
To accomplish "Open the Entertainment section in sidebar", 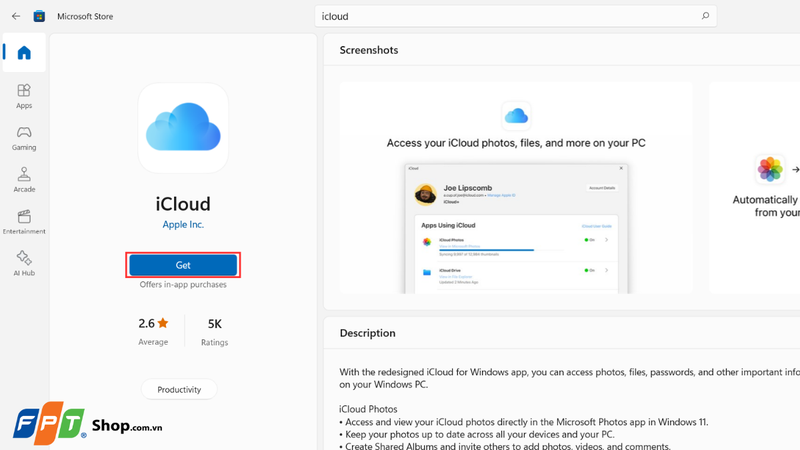I will pos(24,221).
